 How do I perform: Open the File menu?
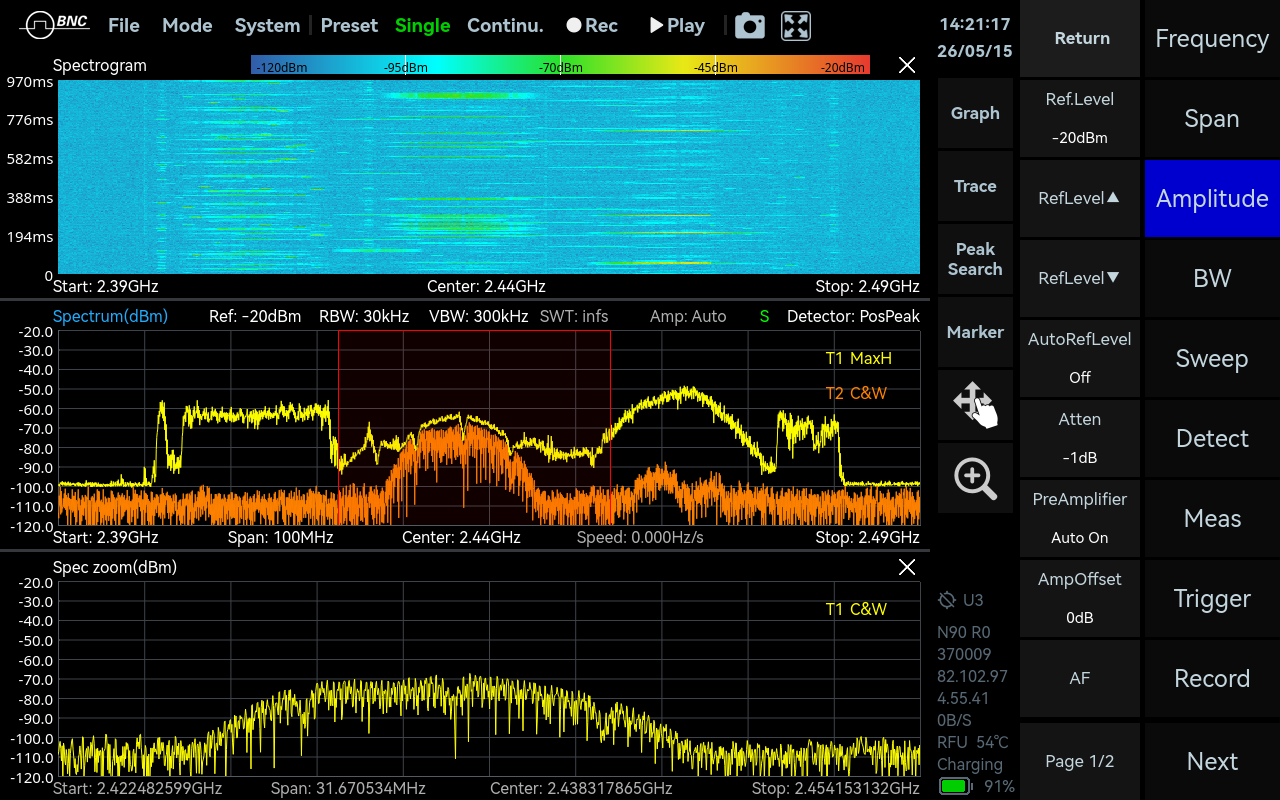[124, 26]
